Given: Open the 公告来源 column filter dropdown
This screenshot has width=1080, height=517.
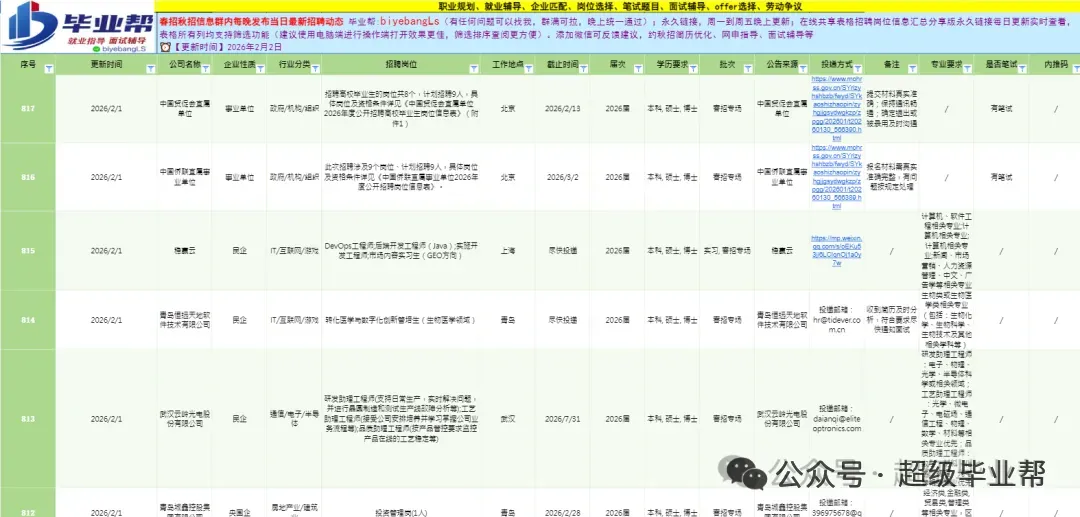Looking at the screenshot, I should 803,69.
